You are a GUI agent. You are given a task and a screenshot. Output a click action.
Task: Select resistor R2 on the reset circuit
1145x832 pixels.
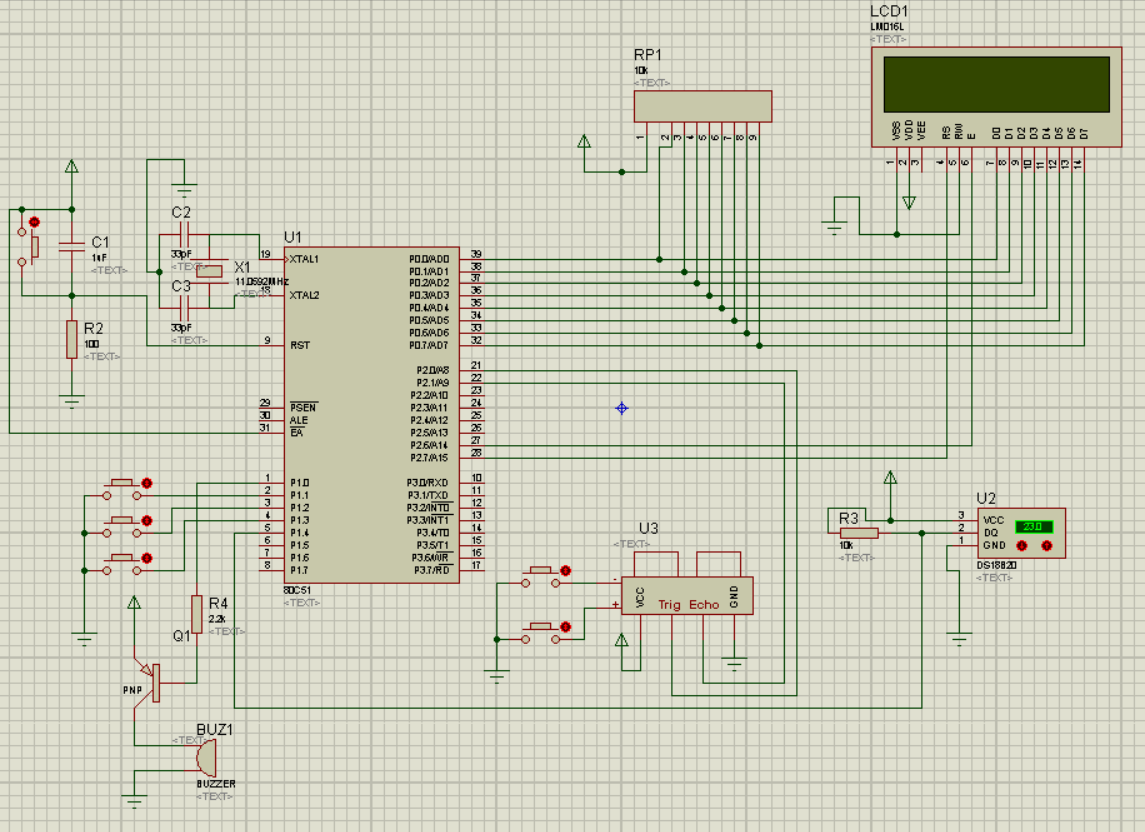(71, 340)
